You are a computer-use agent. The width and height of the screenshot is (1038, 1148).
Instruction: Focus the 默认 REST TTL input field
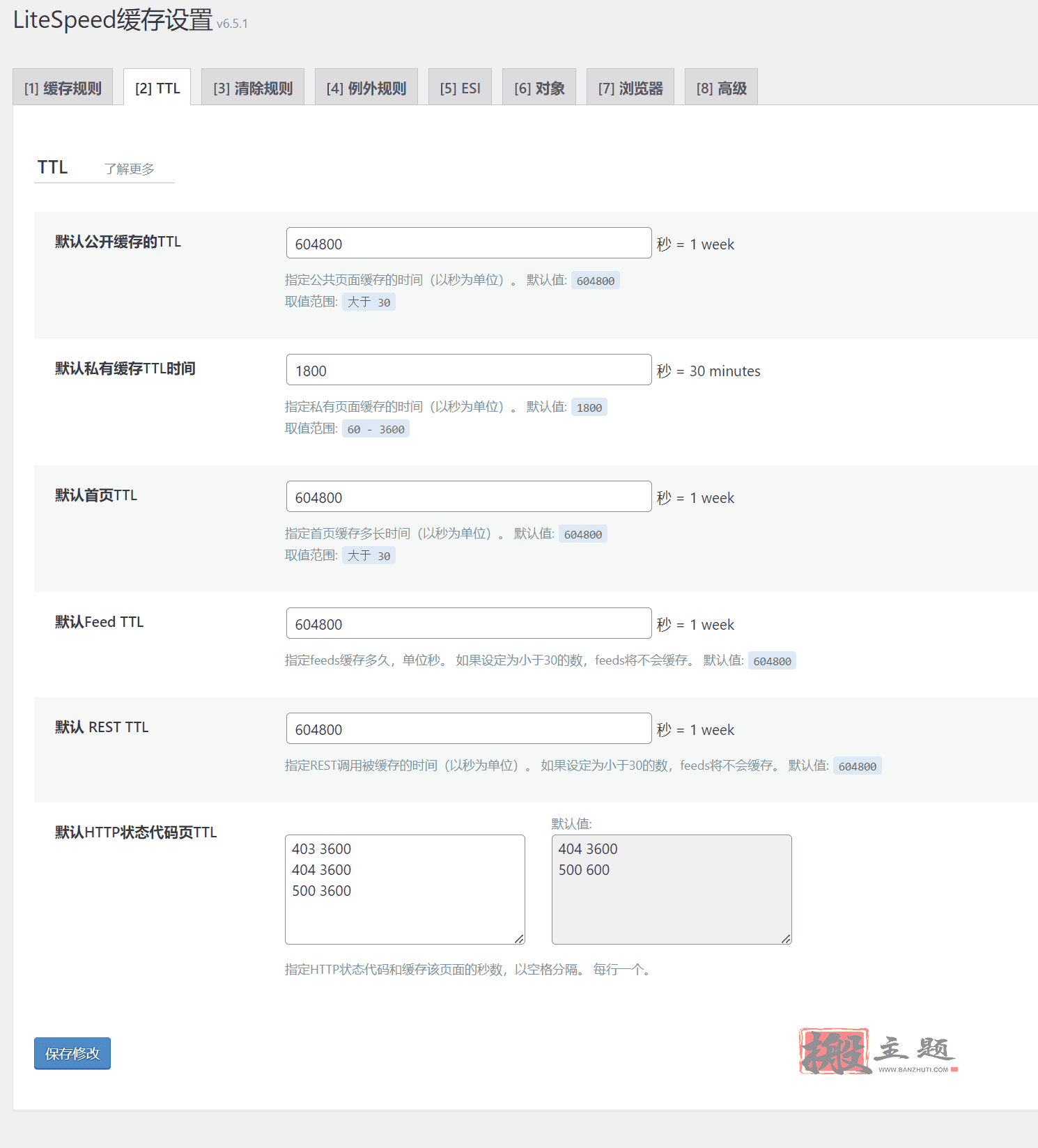[x=469, y=729]
